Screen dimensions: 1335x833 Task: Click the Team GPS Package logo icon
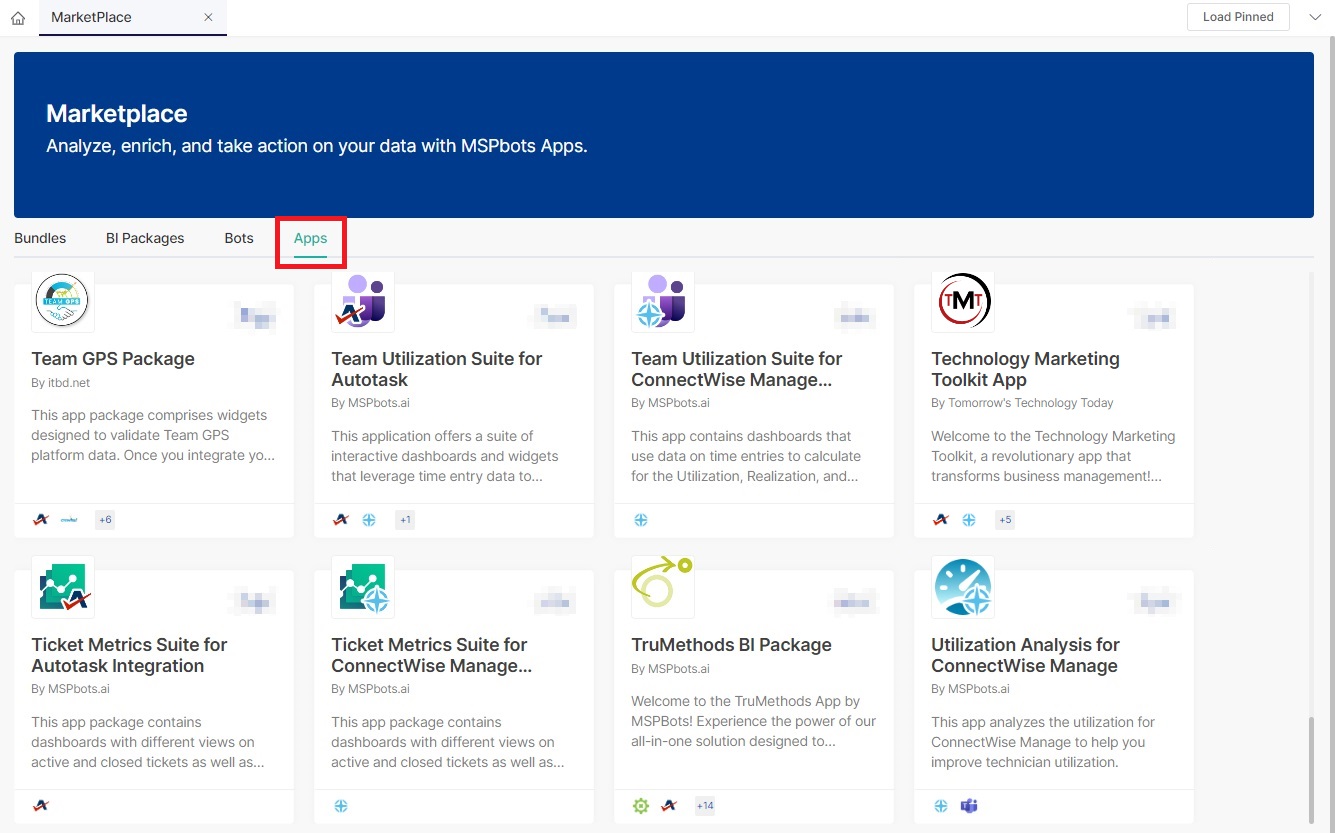63,301
